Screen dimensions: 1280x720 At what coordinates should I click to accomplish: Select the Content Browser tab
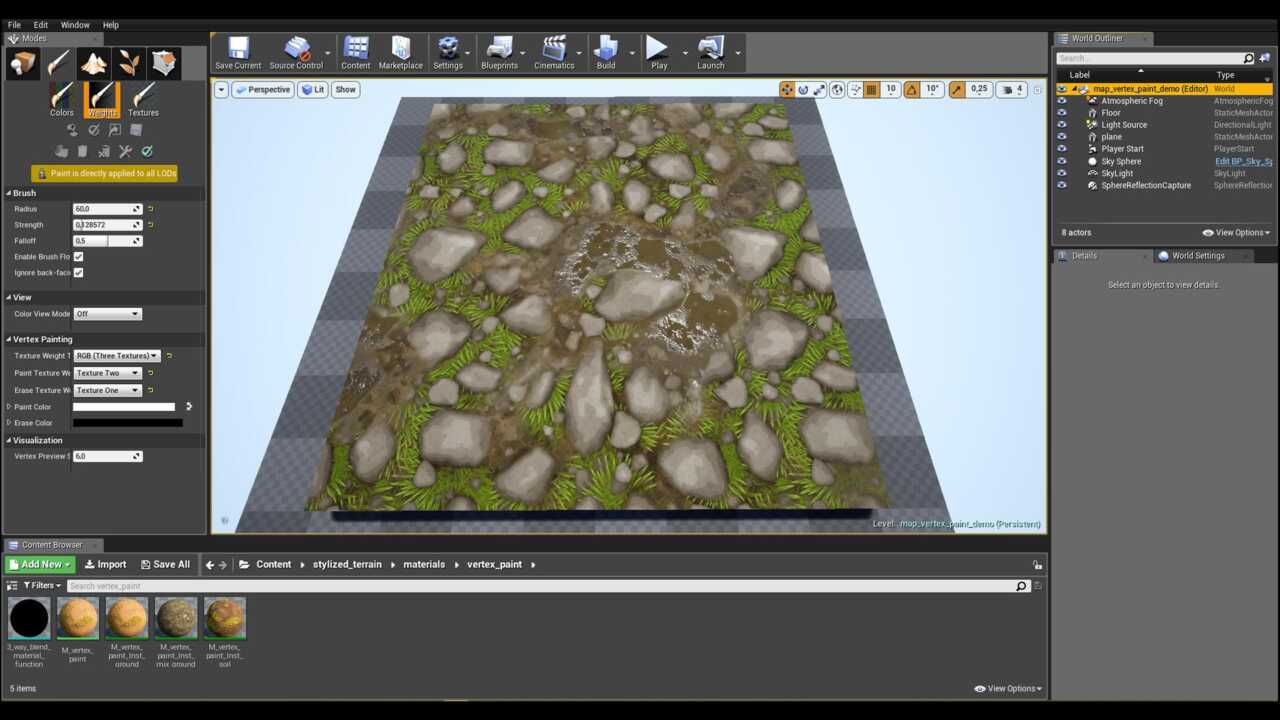(52, 545)
